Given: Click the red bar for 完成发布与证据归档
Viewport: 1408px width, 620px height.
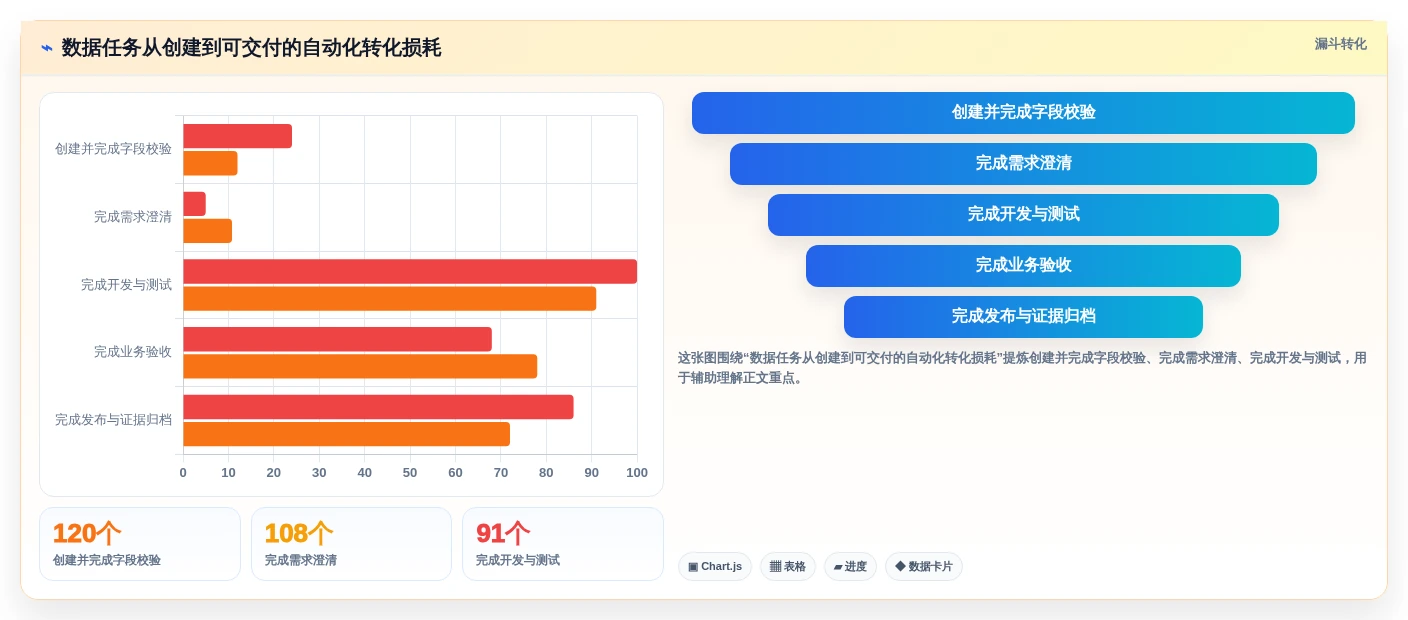Looking at the screenshot, I should (x=378, y=407).
